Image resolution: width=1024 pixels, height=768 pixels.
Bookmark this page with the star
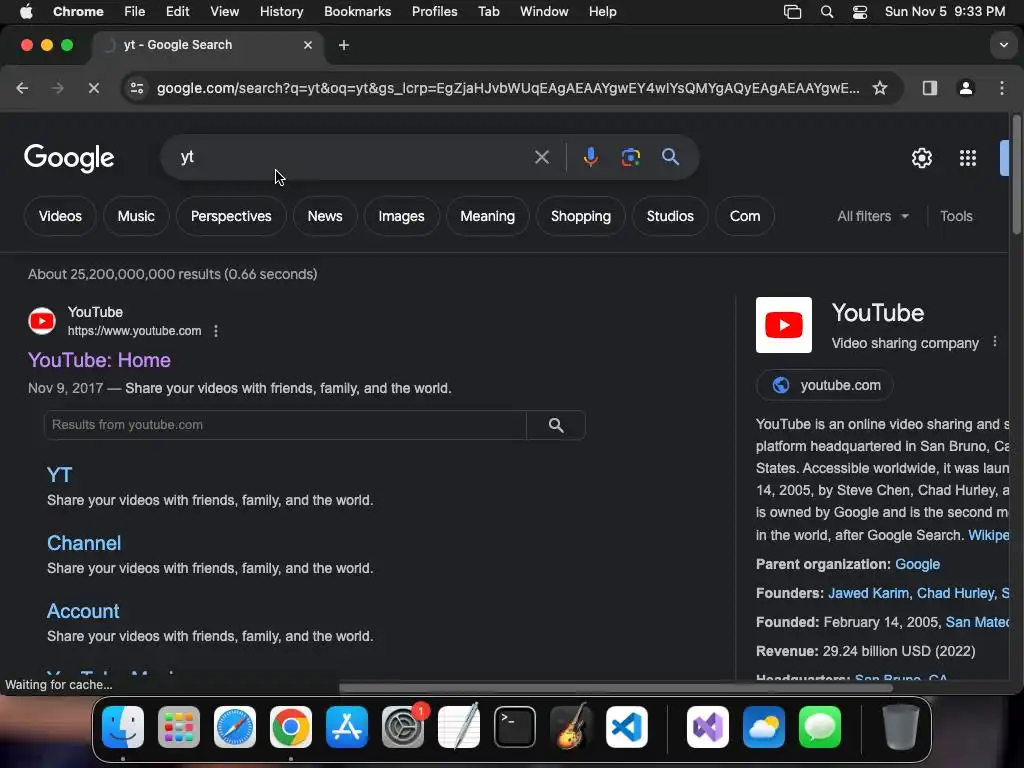[x=880, y=88]
